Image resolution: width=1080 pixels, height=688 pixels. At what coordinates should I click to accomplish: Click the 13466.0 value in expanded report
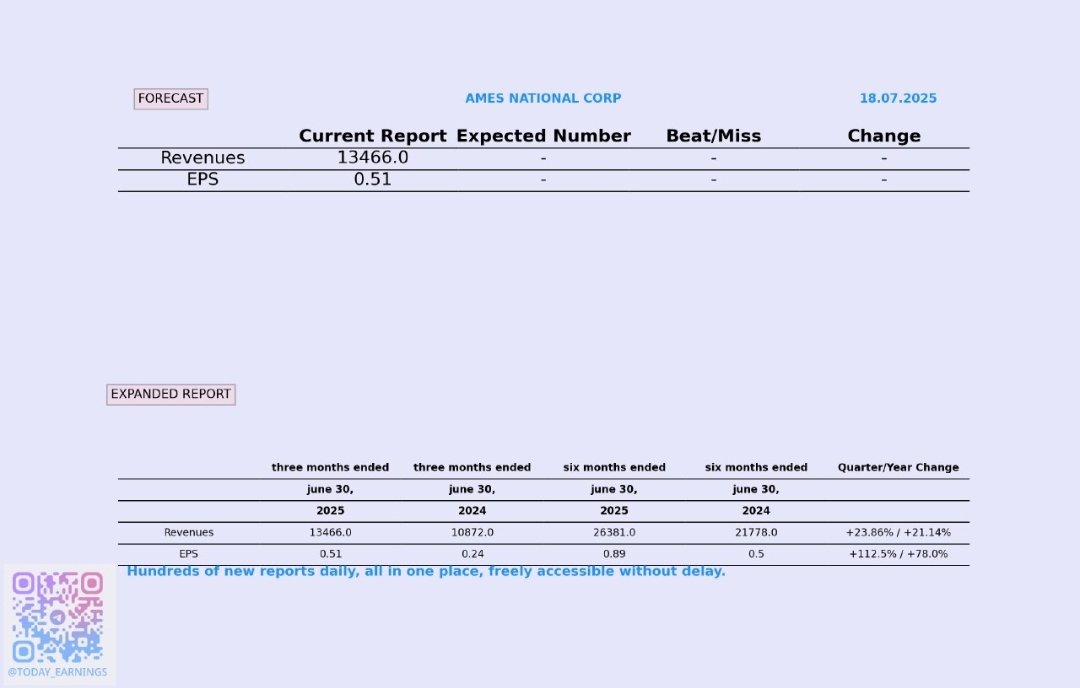331,532
